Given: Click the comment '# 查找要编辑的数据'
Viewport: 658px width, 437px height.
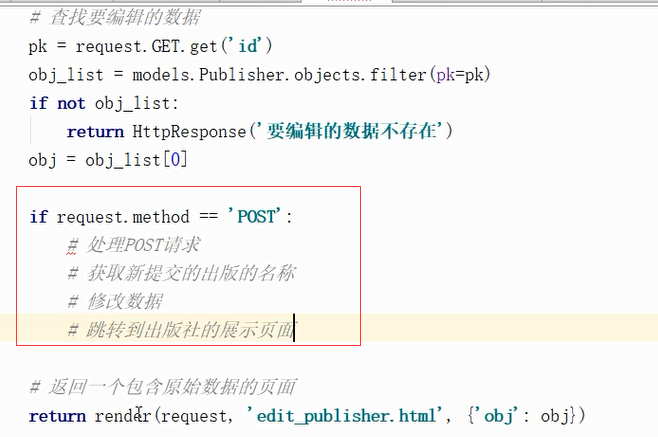Looking at the screenshot, I should point(115,18).
